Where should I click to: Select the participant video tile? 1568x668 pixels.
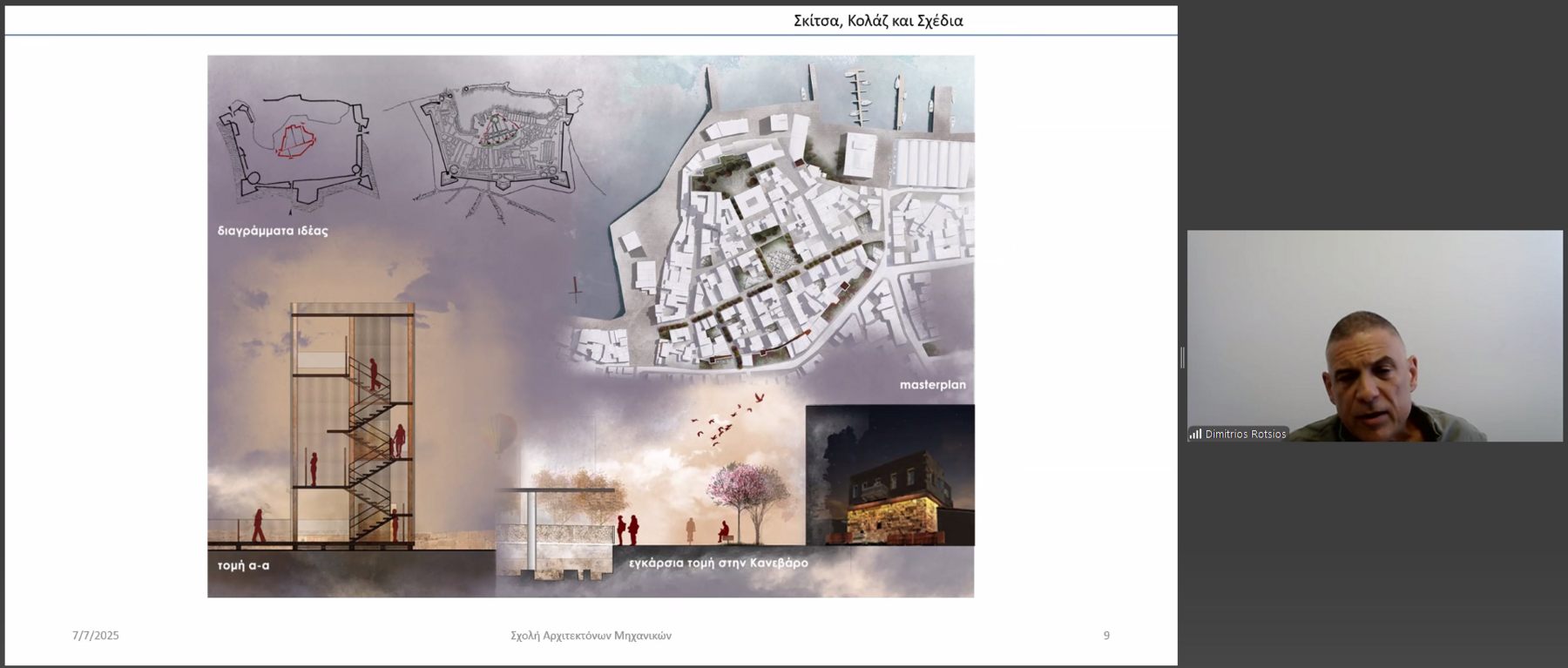tap(1375, 335)
